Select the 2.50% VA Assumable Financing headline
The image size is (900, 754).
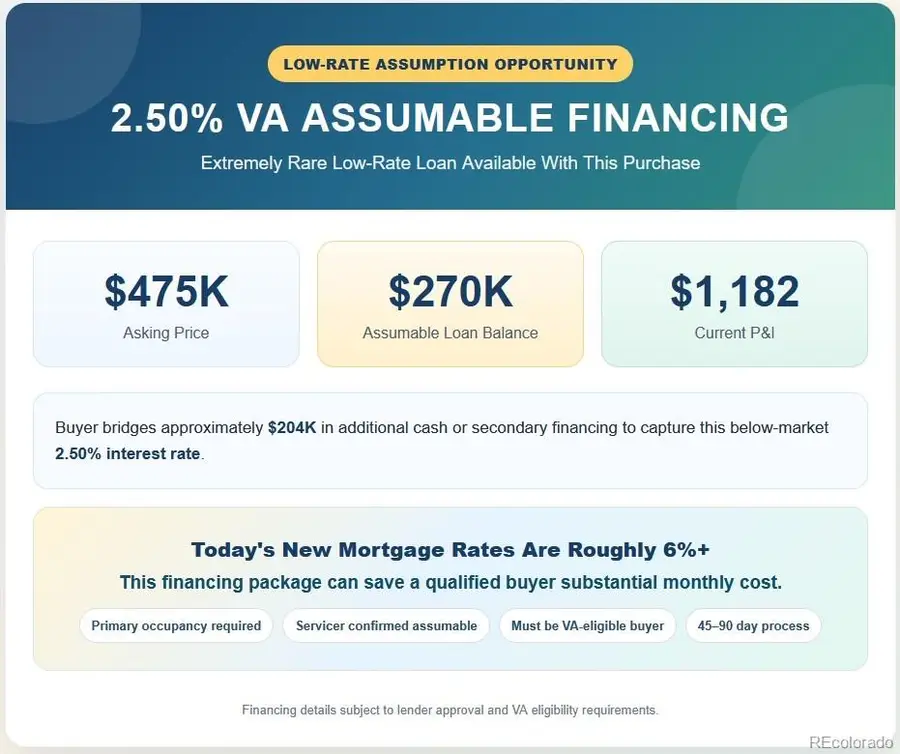(450, 118)
